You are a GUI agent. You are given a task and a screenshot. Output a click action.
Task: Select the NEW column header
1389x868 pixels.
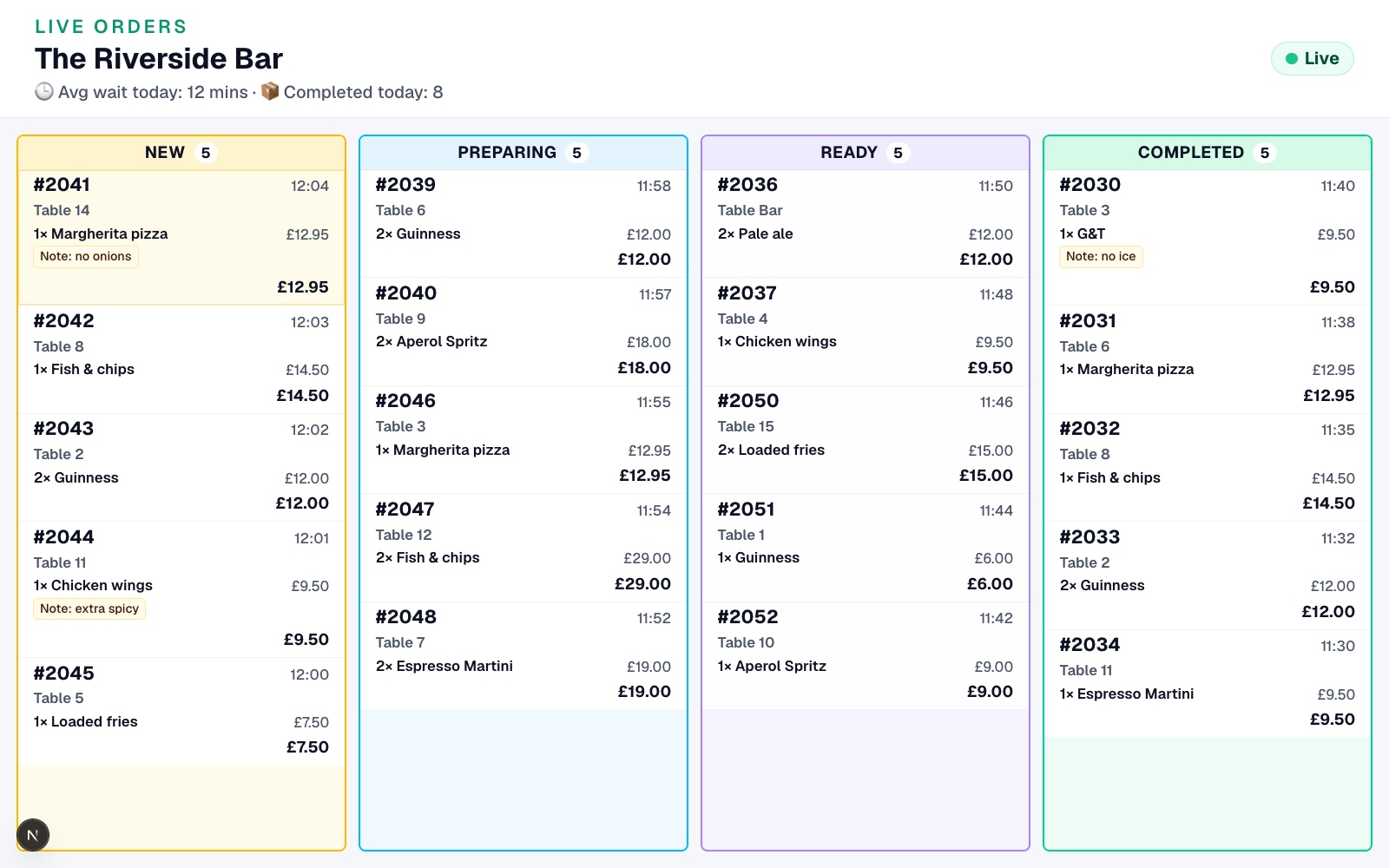click(181, 153)
